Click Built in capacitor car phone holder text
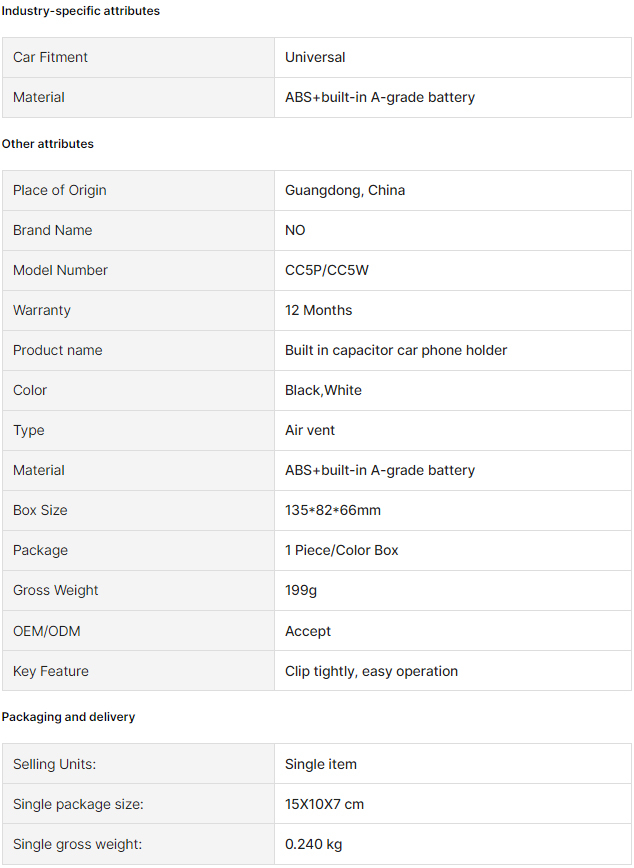 396,350
